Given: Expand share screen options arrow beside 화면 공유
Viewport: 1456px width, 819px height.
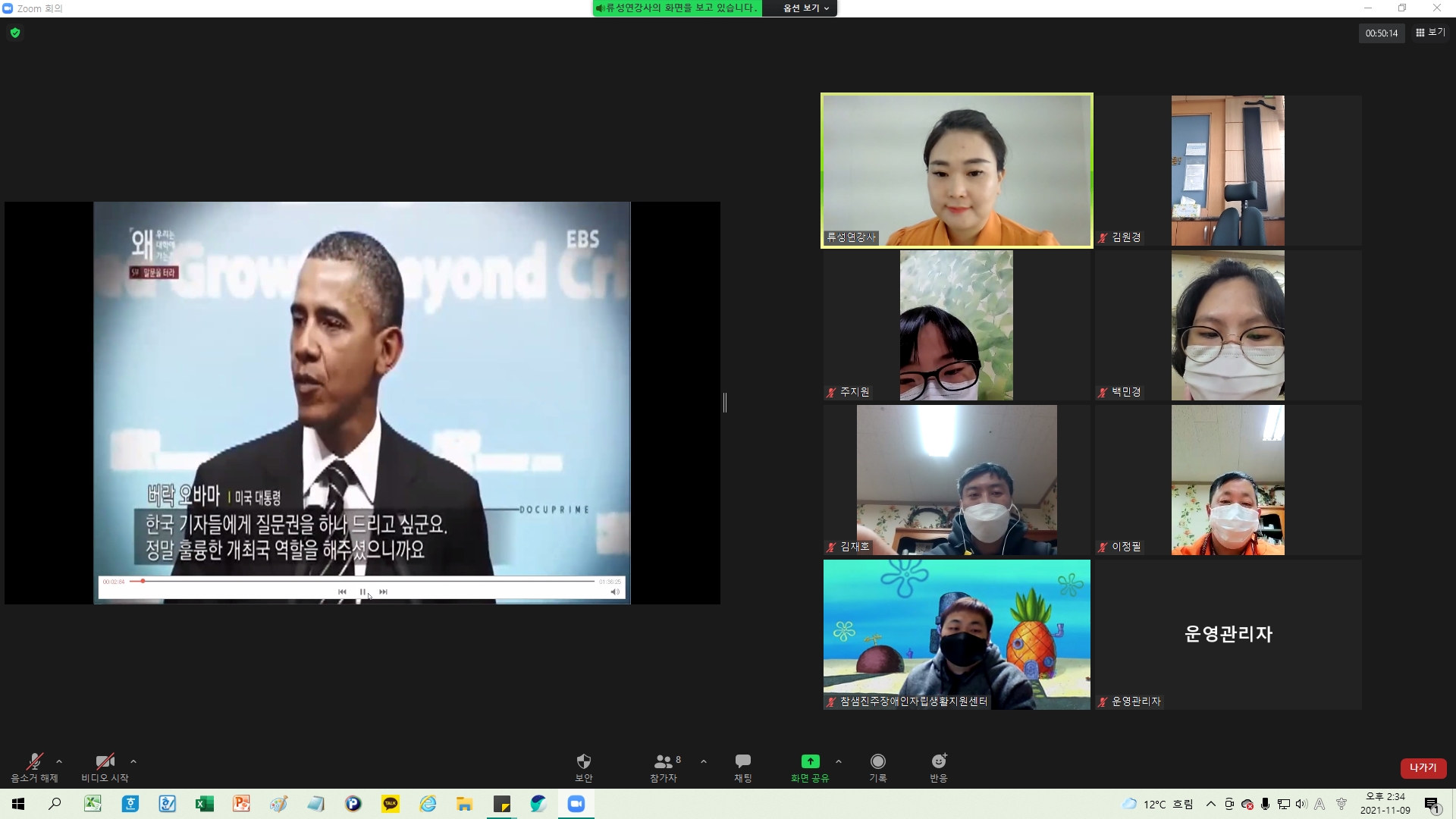Looking at the screenshot, I should [838, 761].
